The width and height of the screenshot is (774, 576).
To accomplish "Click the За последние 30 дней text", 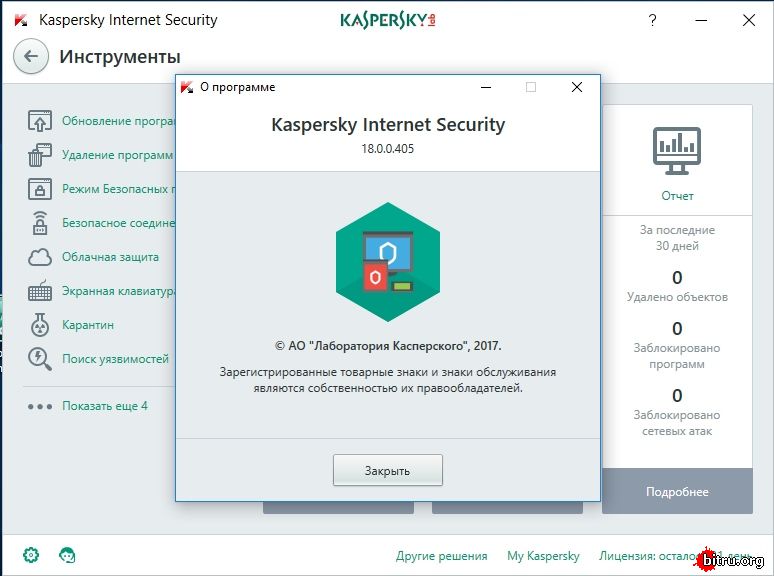I will [677, 238].
